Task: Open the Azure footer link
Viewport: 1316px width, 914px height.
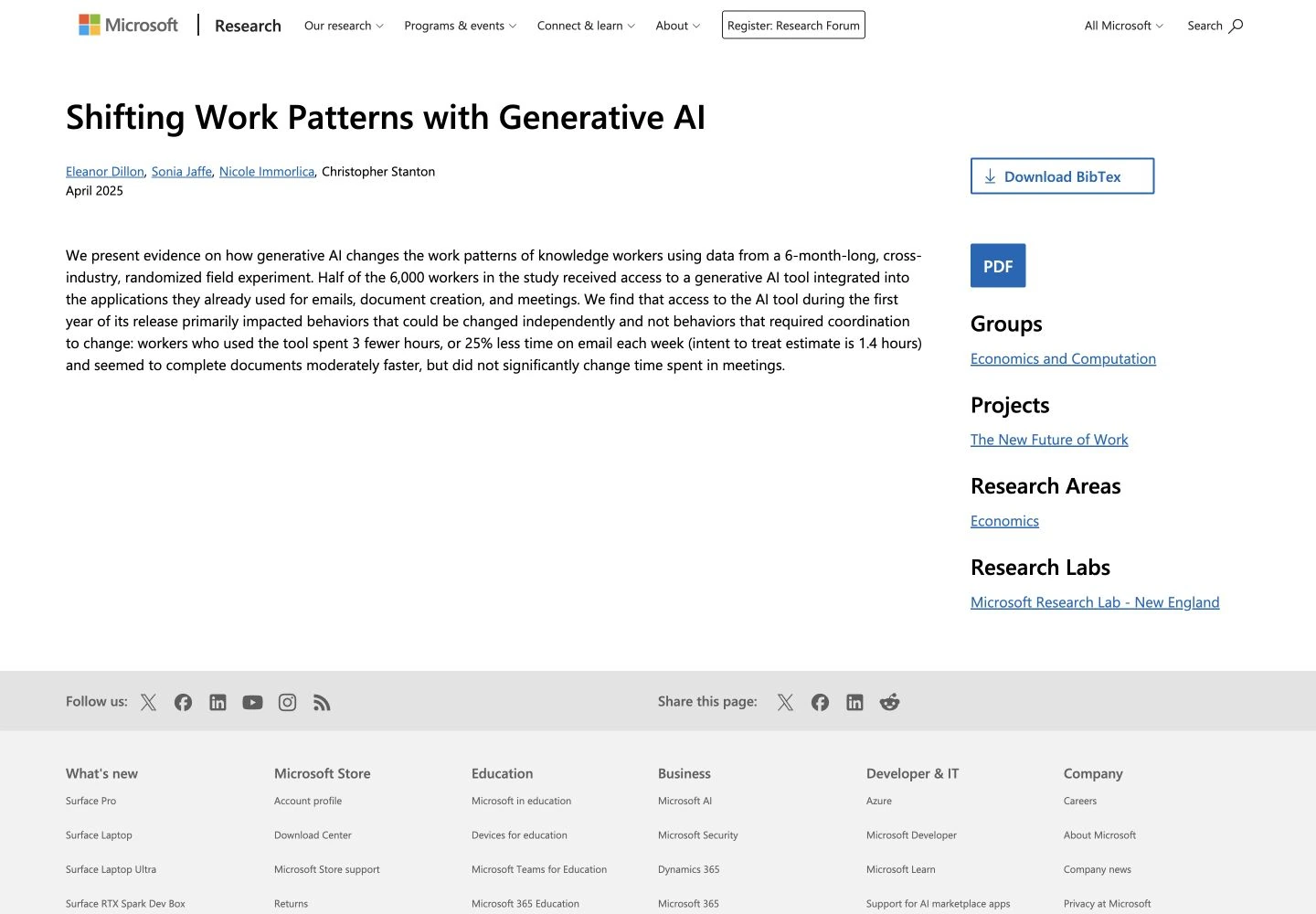Action: point(879,801)
